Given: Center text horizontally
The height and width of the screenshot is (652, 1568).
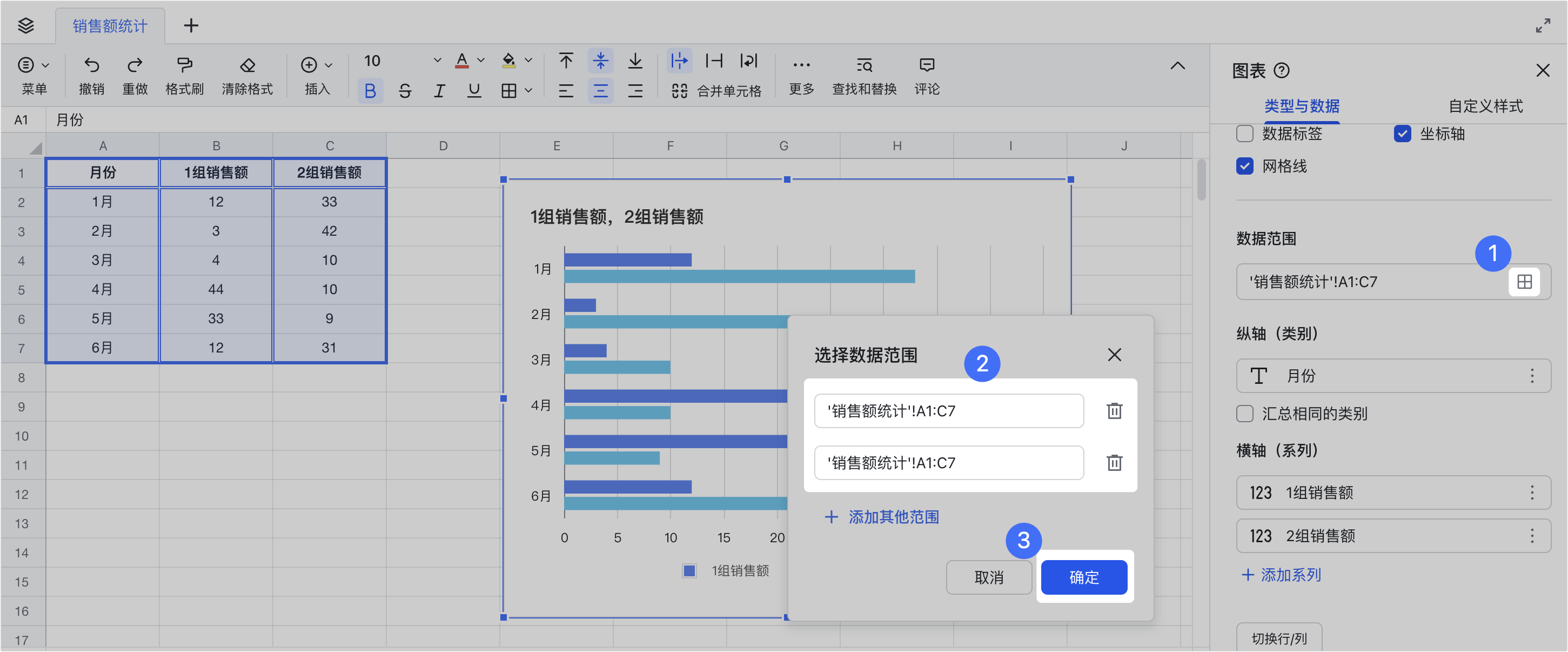Looking at the screenshot, I should pos(601,91).
